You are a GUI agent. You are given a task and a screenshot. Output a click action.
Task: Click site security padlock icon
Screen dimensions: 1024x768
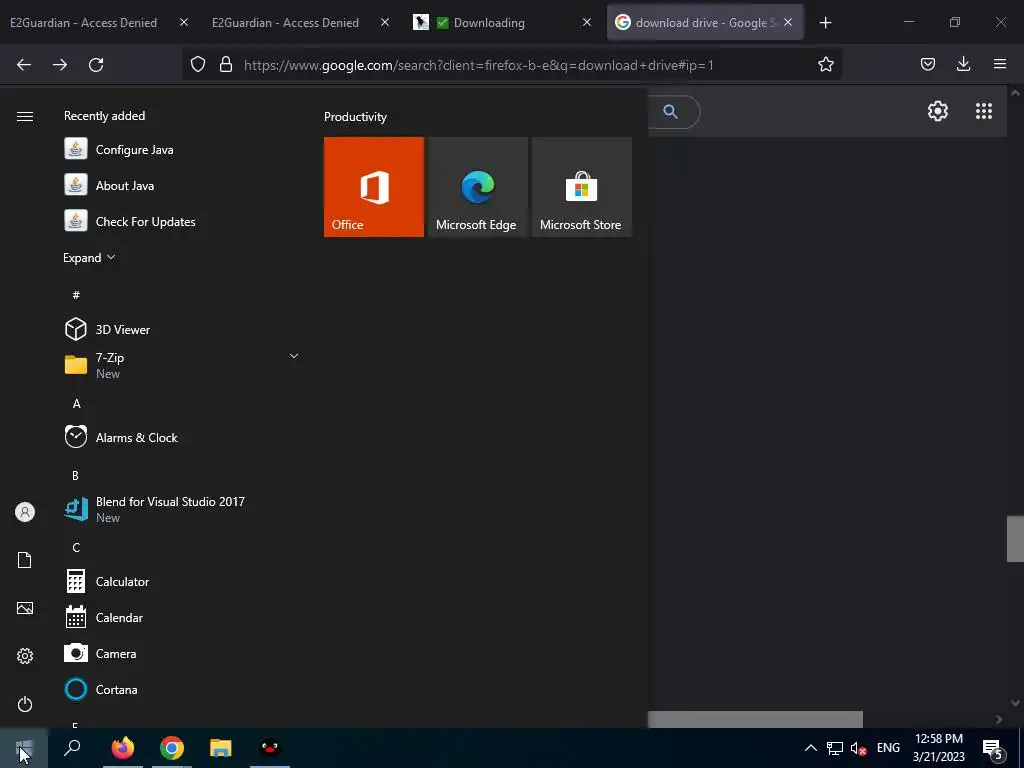226,64
